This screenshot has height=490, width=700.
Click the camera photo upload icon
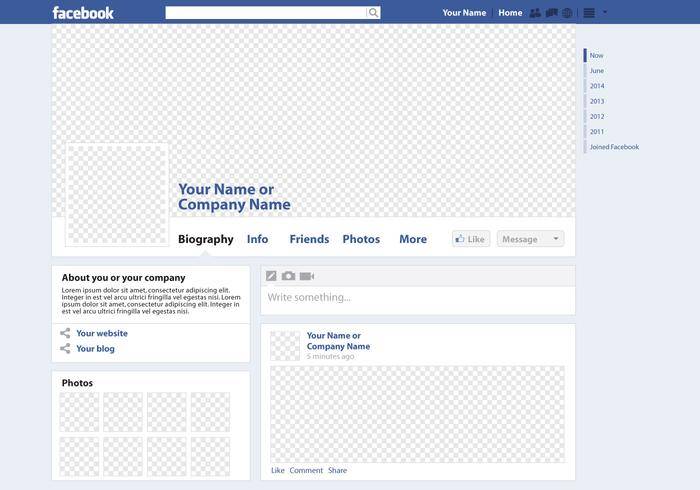[288, 276]
